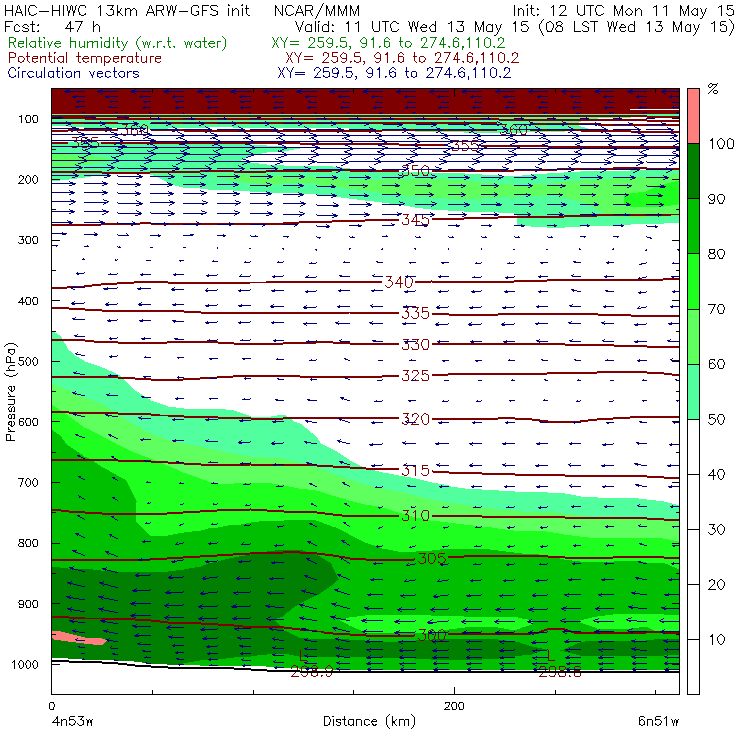The width and height of the screenshot is (740, 740).
Task: Click the darkest green 90–100% color bar segment
Action: coord(693,171)
